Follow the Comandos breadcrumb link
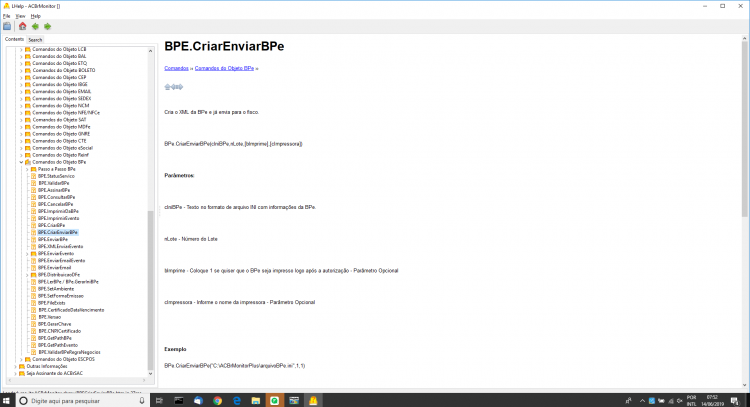The image size is (750, 407). click(x=176, y=68)
